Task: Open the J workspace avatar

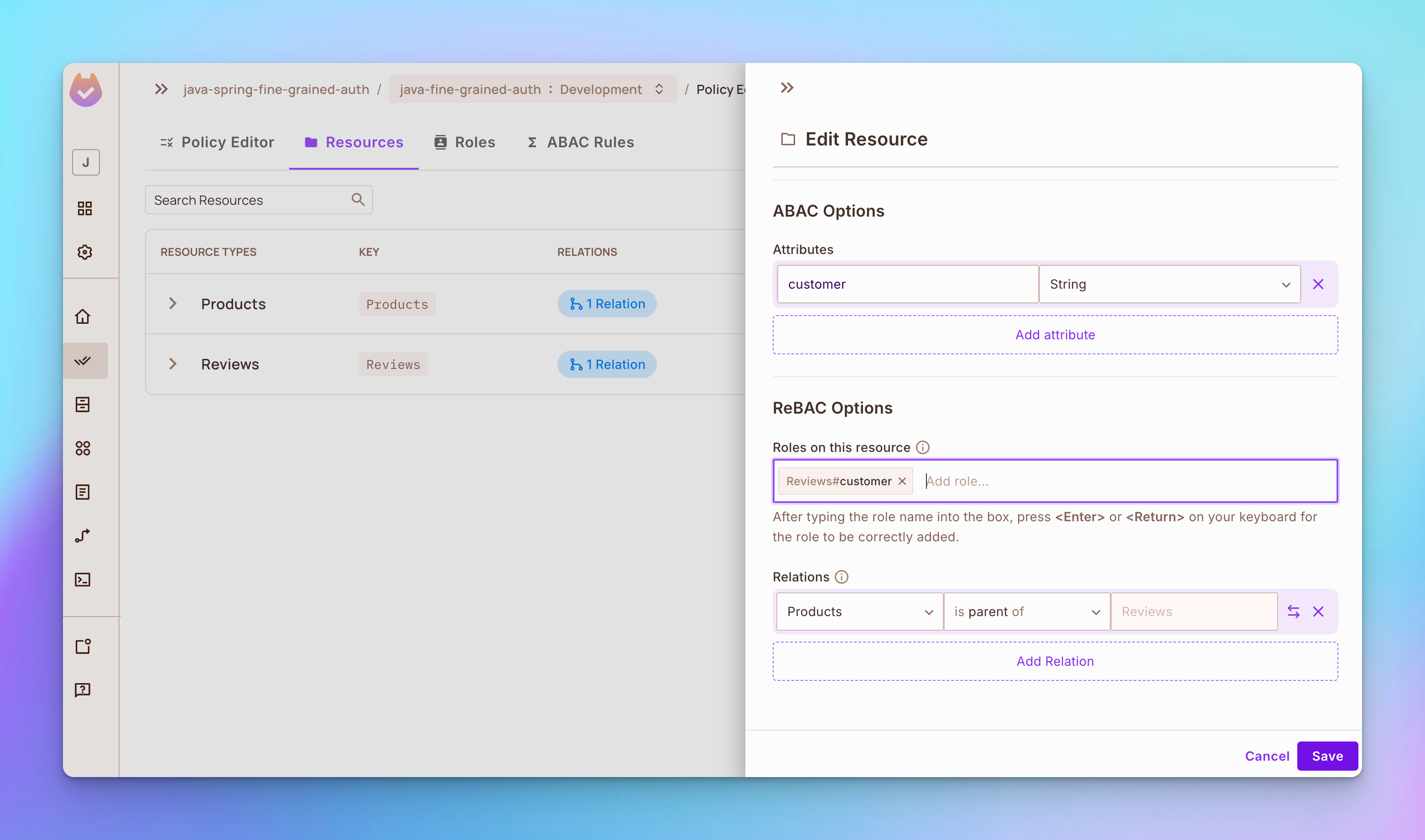Action: click(85, 162)
